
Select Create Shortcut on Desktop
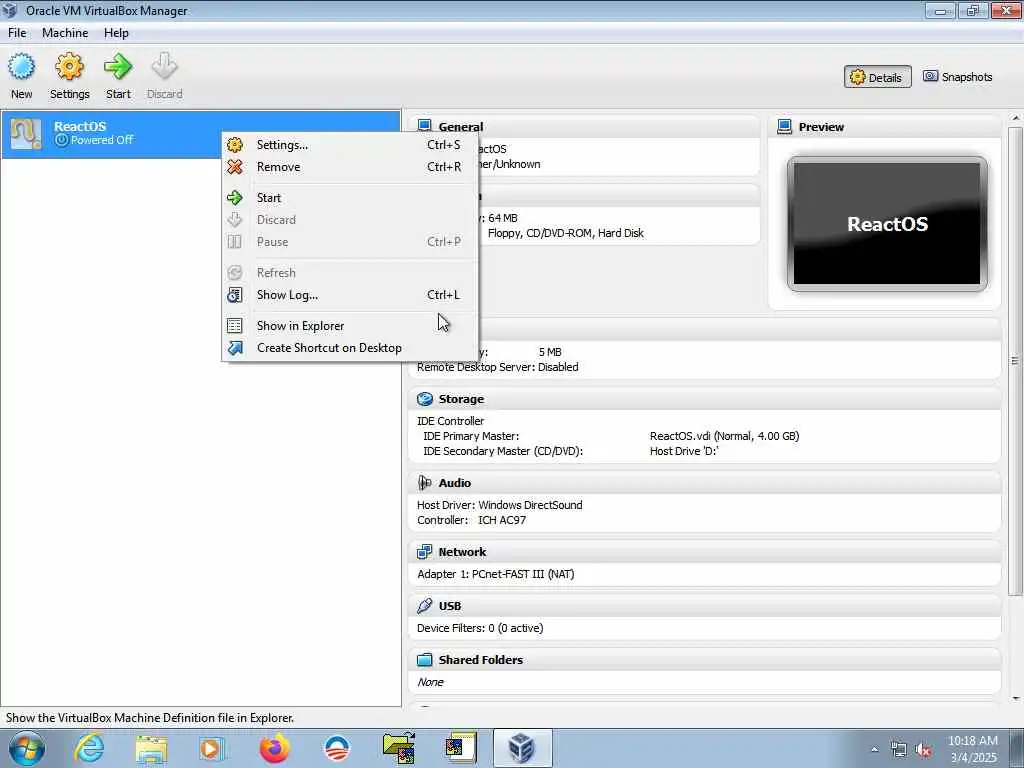click(350, 348)
